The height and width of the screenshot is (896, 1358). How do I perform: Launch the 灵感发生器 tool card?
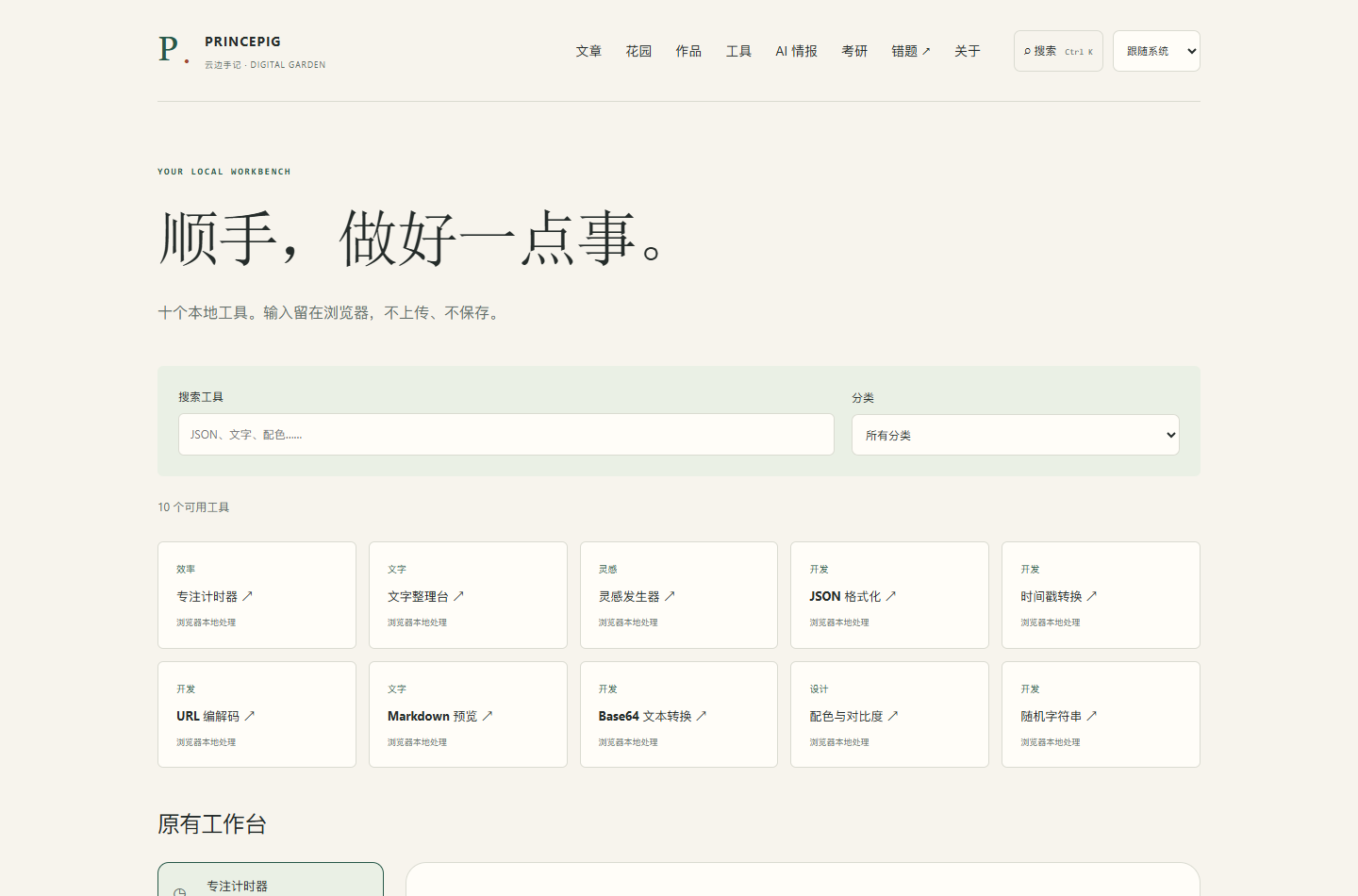pos(679,595)
